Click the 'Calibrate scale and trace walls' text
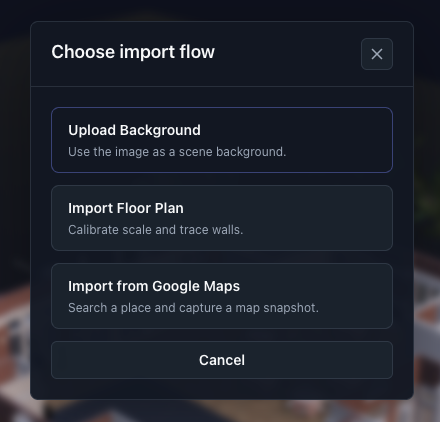Image resolution: width=440 pixels, height=422 pixels. click(156, 230)
